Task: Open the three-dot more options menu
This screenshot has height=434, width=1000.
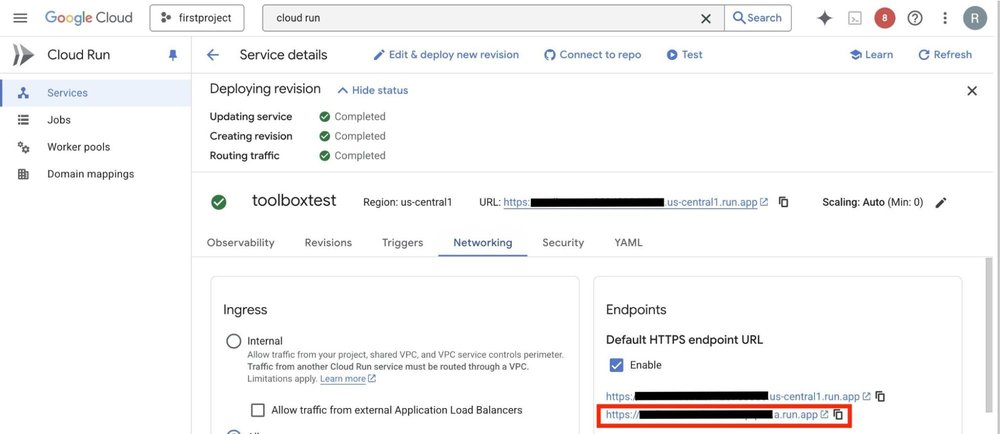Action: [x=945, y=18]
